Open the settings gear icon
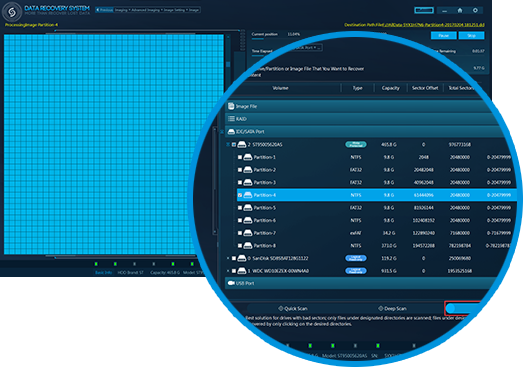524x368 pixels. coord(475,10)
